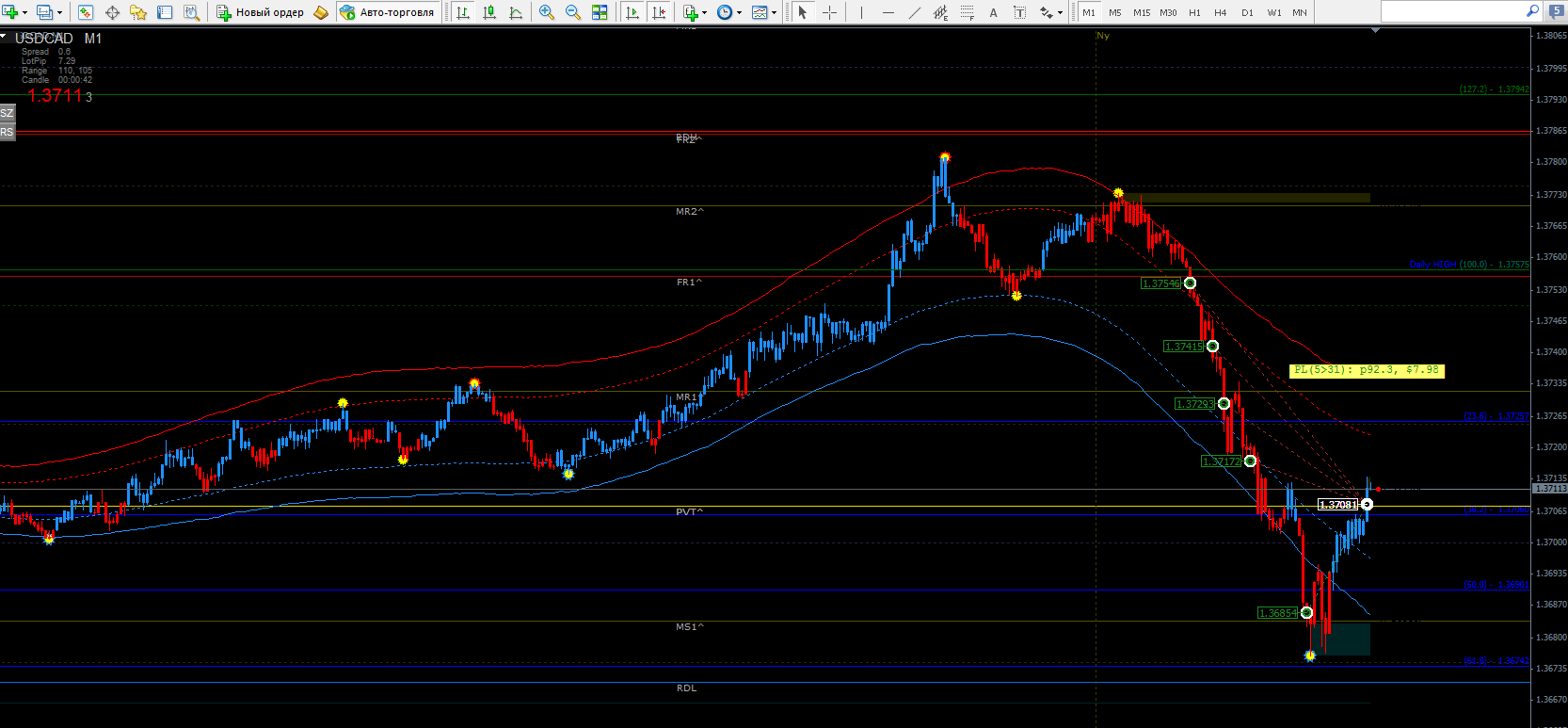Select the 1.36854 price label

coord(1278,613)
